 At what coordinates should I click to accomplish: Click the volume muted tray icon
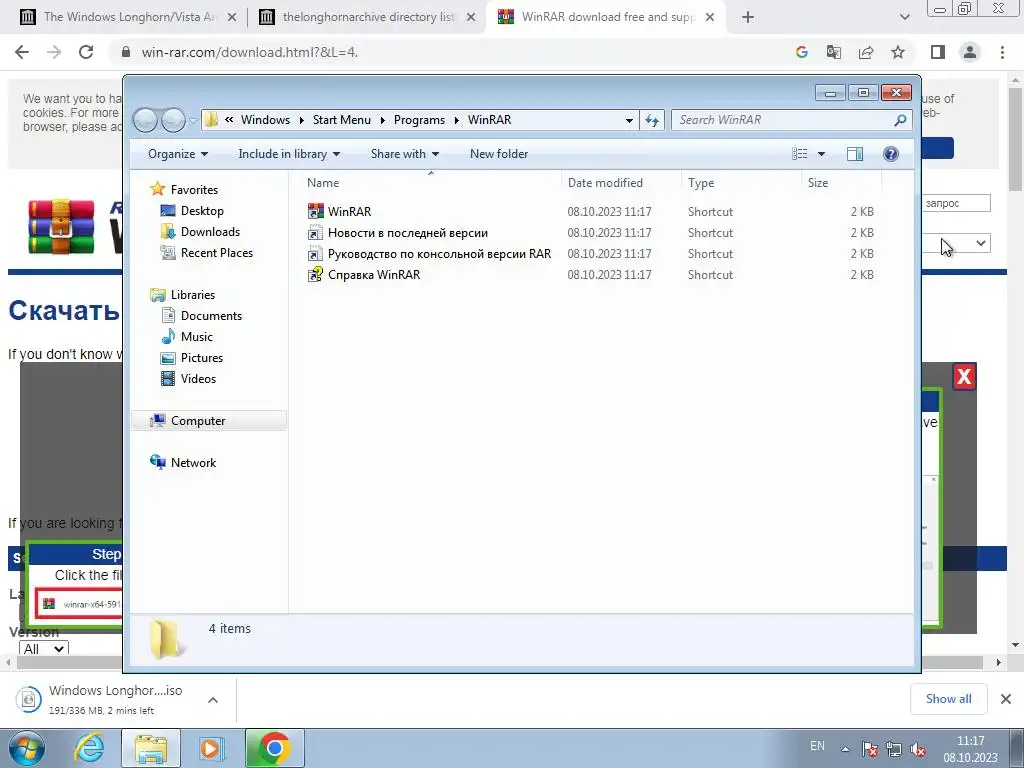pos(918,749)
